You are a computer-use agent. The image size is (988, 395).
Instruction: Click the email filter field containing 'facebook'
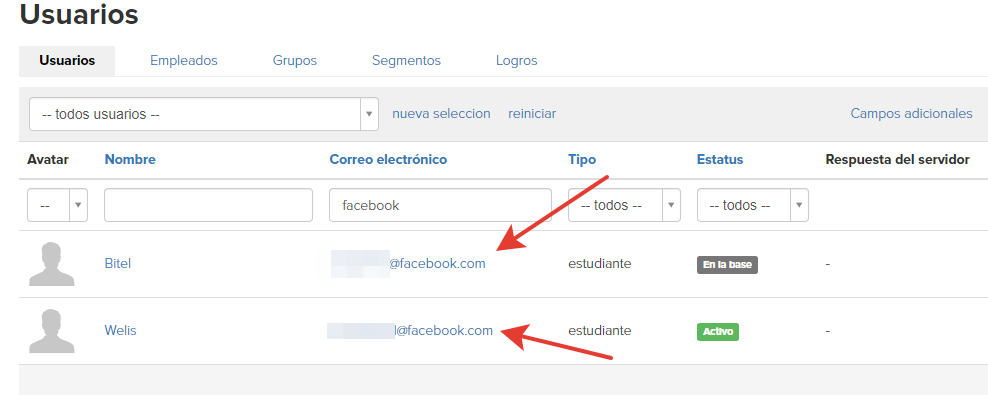[440, 205]
